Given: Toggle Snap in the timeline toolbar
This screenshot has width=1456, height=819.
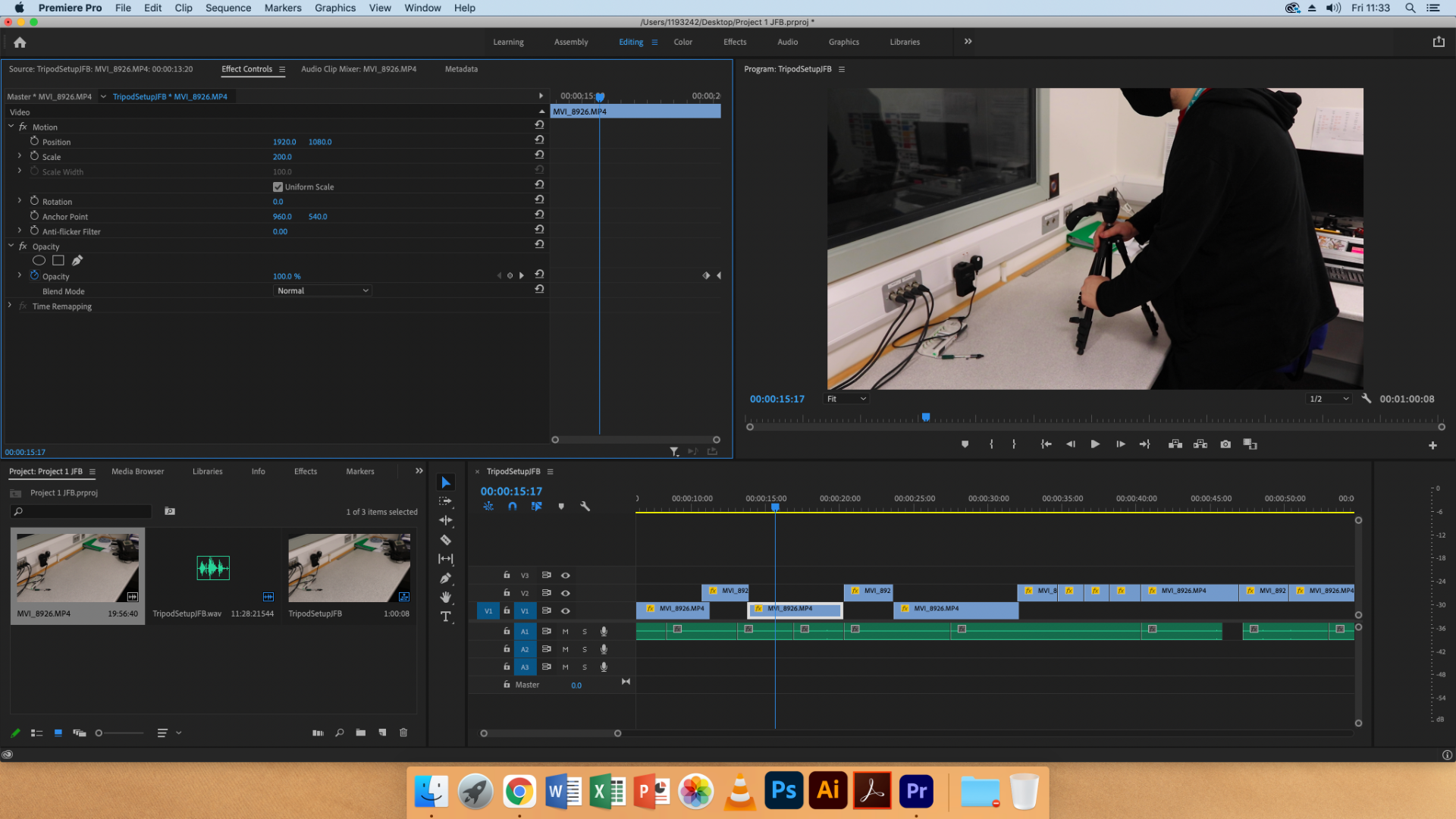Looking at the screenshot, I should [513, 506].
